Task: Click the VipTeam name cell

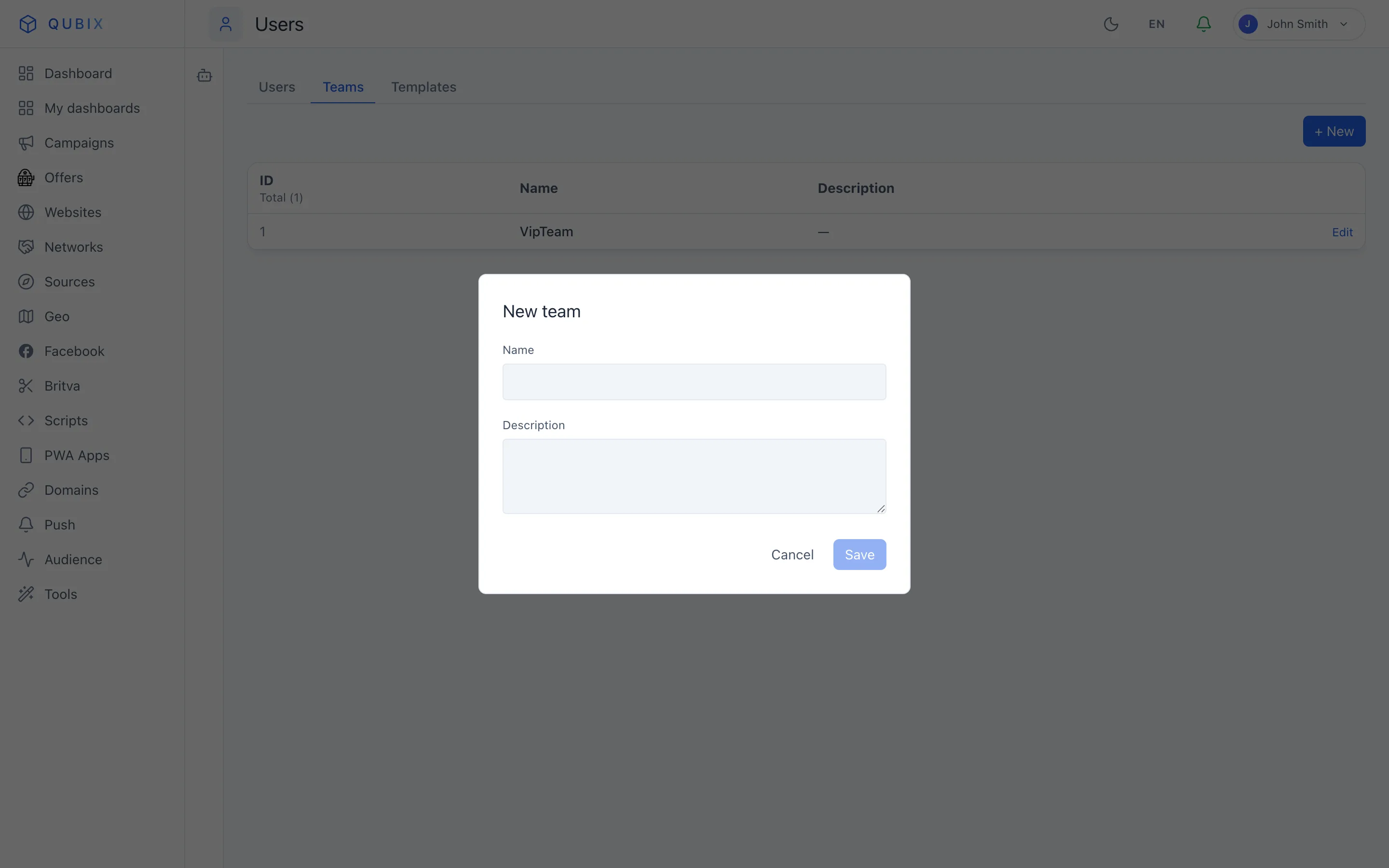Action: [x=546, y=232]
